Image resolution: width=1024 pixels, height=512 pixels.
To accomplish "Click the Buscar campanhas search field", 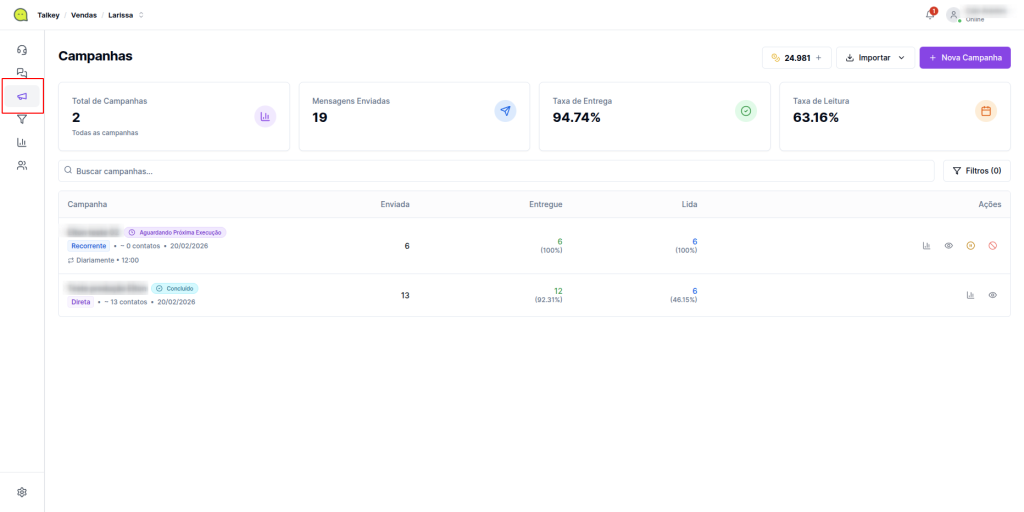I will click(495, 171).
